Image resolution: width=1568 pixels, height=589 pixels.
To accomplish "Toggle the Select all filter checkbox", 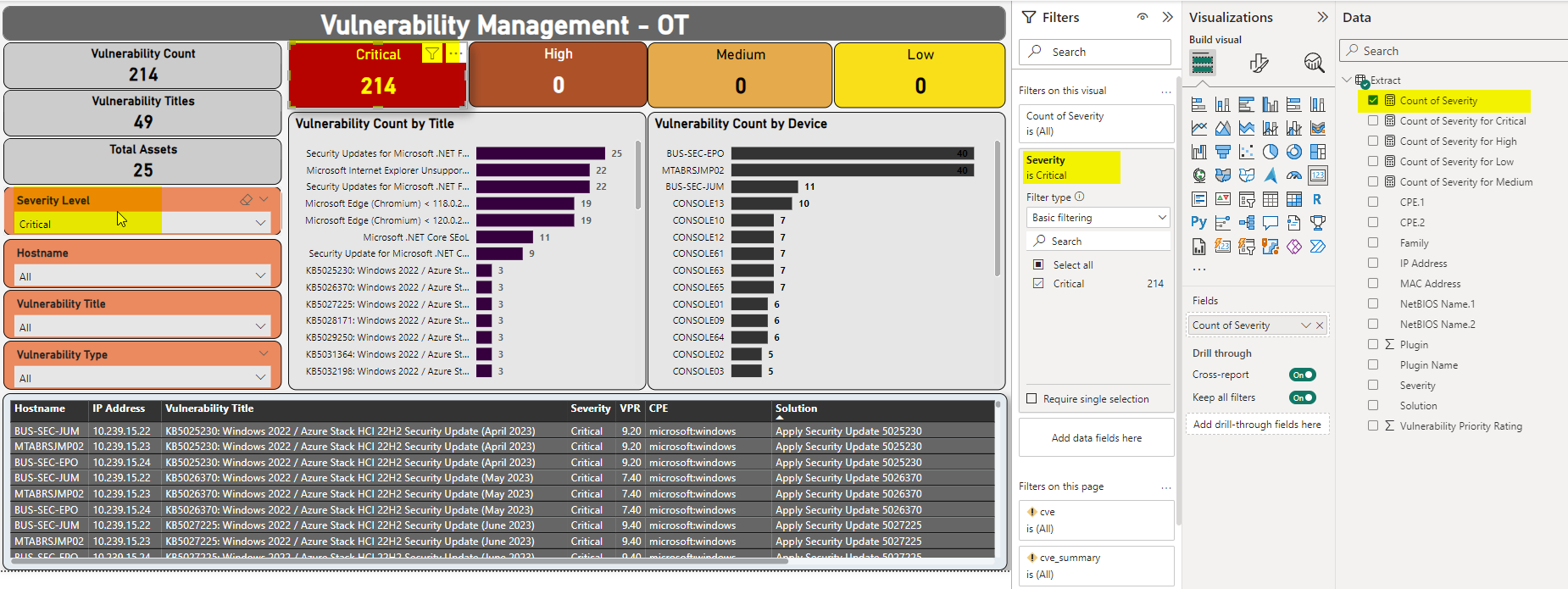I will coord(1038,265).
